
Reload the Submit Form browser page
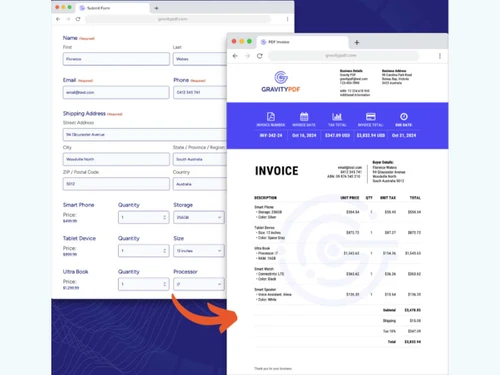78,19
